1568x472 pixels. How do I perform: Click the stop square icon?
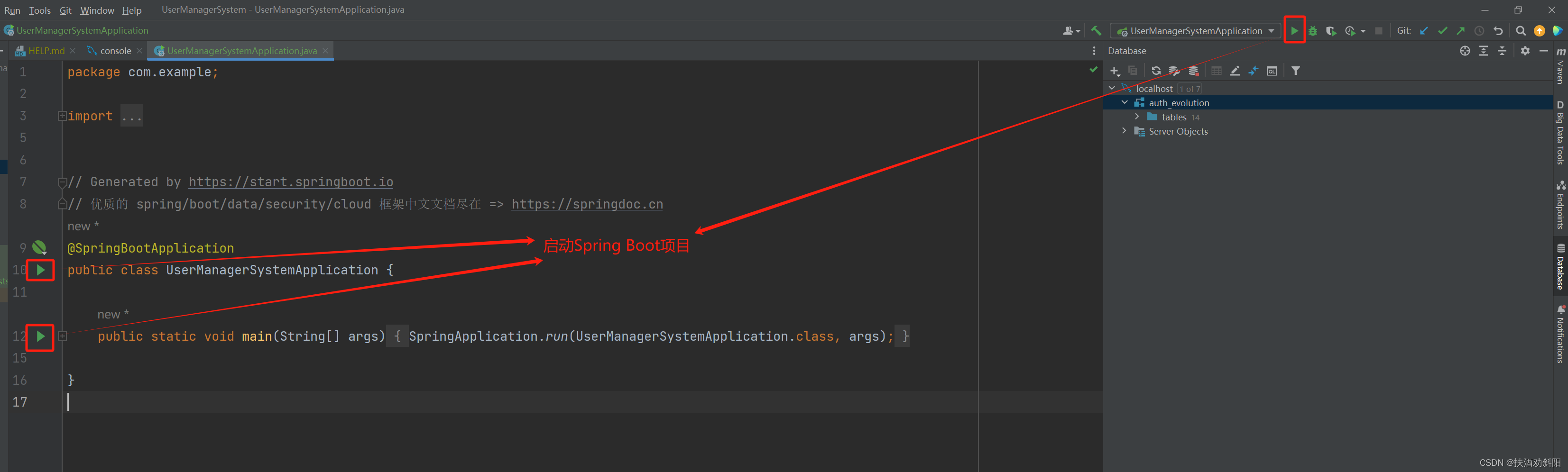click(1379, 31)
